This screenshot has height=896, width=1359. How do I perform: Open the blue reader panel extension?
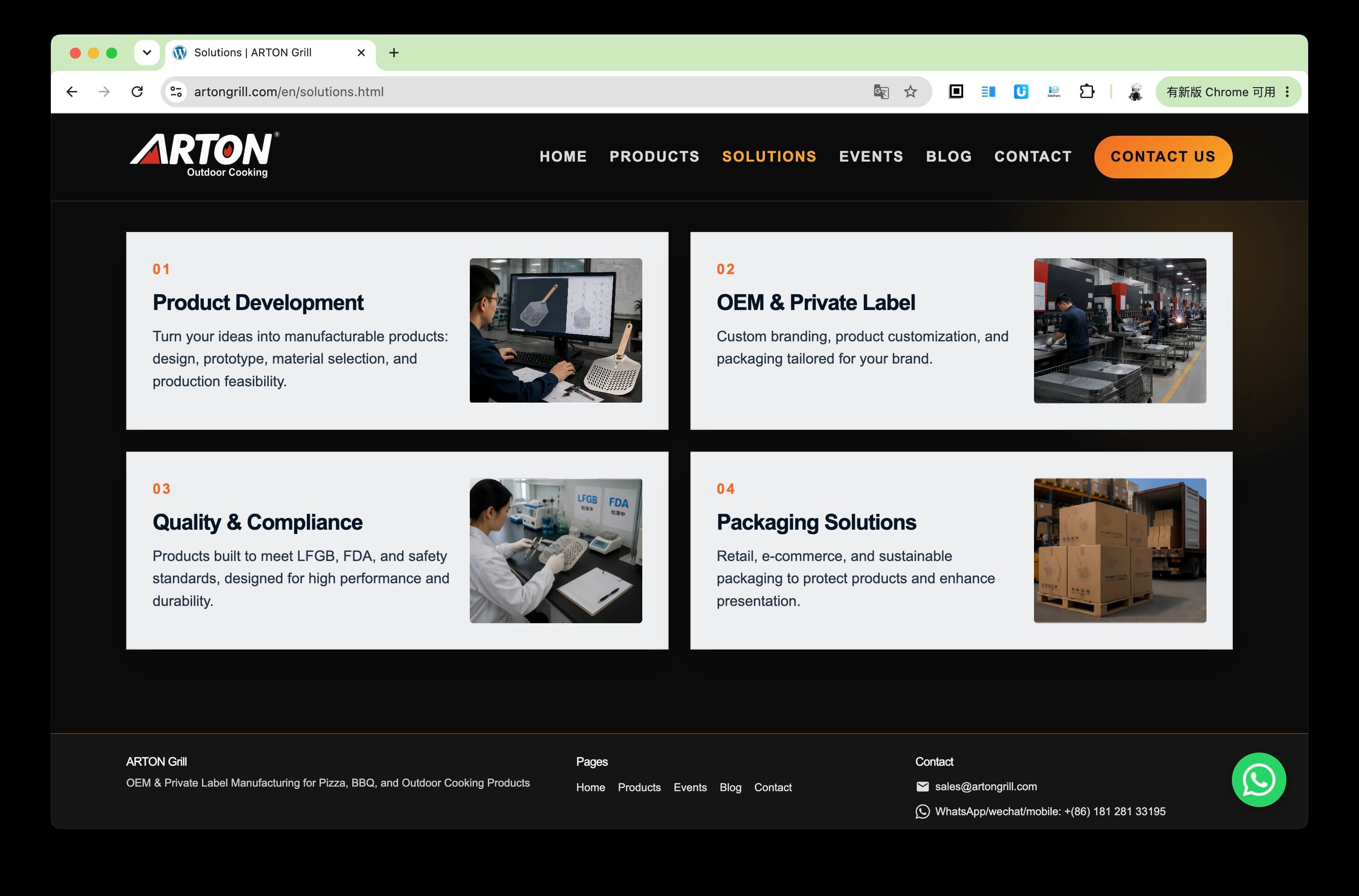[989, 91]
